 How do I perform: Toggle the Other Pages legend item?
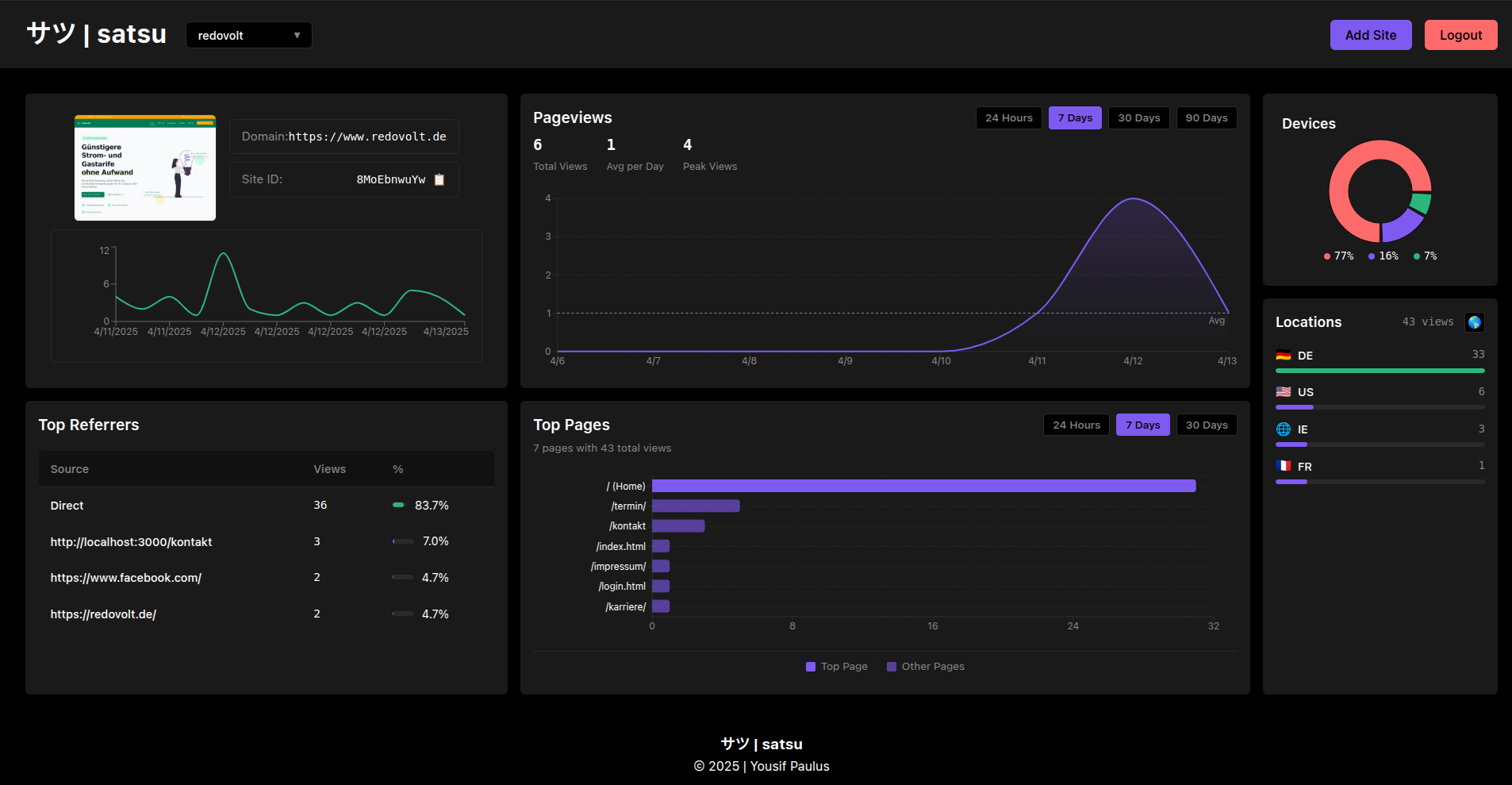926,667
